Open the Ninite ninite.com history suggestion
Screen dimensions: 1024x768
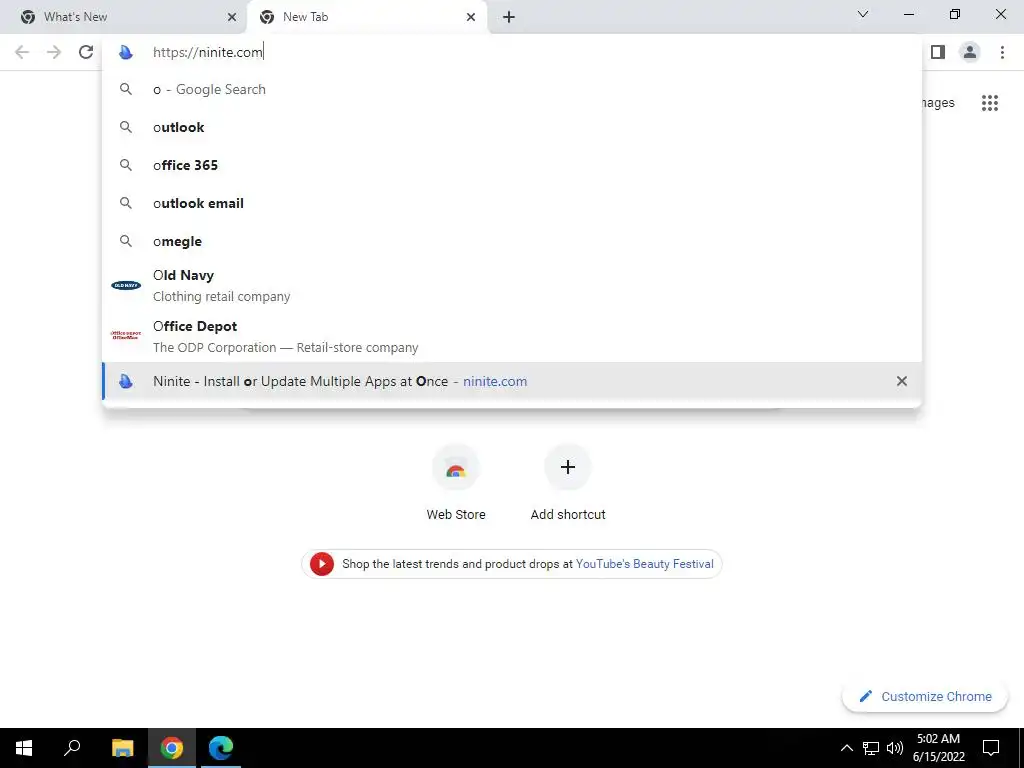512,381
